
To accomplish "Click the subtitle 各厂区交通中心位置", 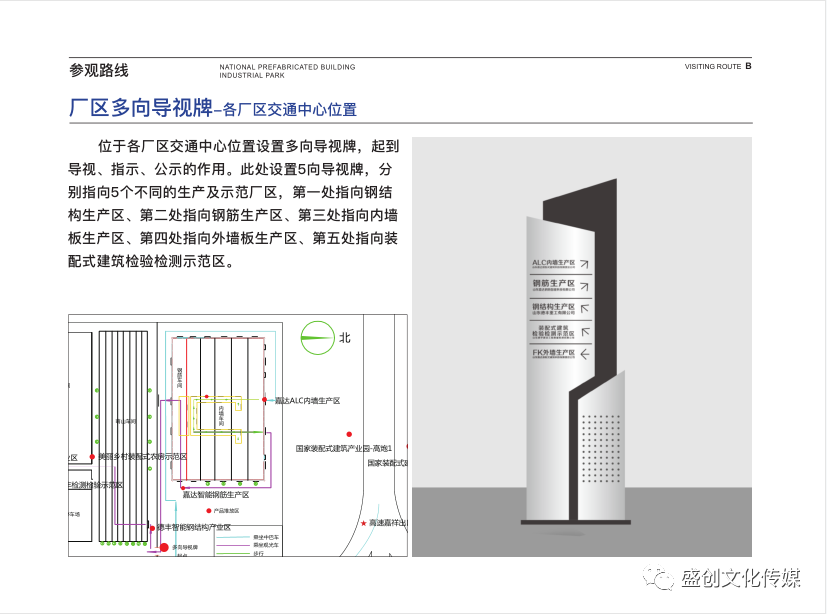I will 290,110.
